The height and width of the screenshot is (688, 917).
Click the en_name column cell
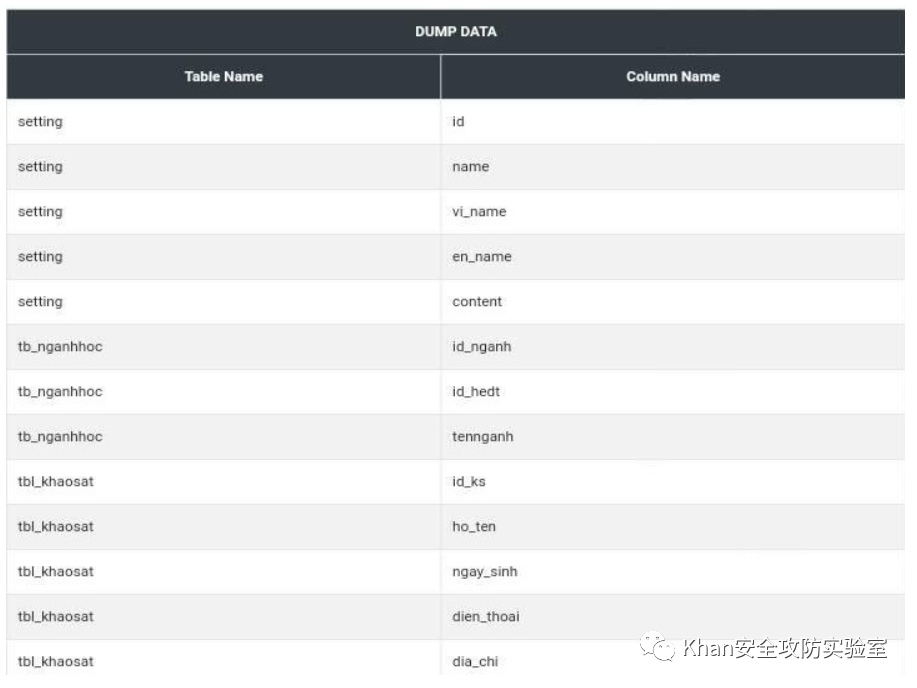(481, 257)
